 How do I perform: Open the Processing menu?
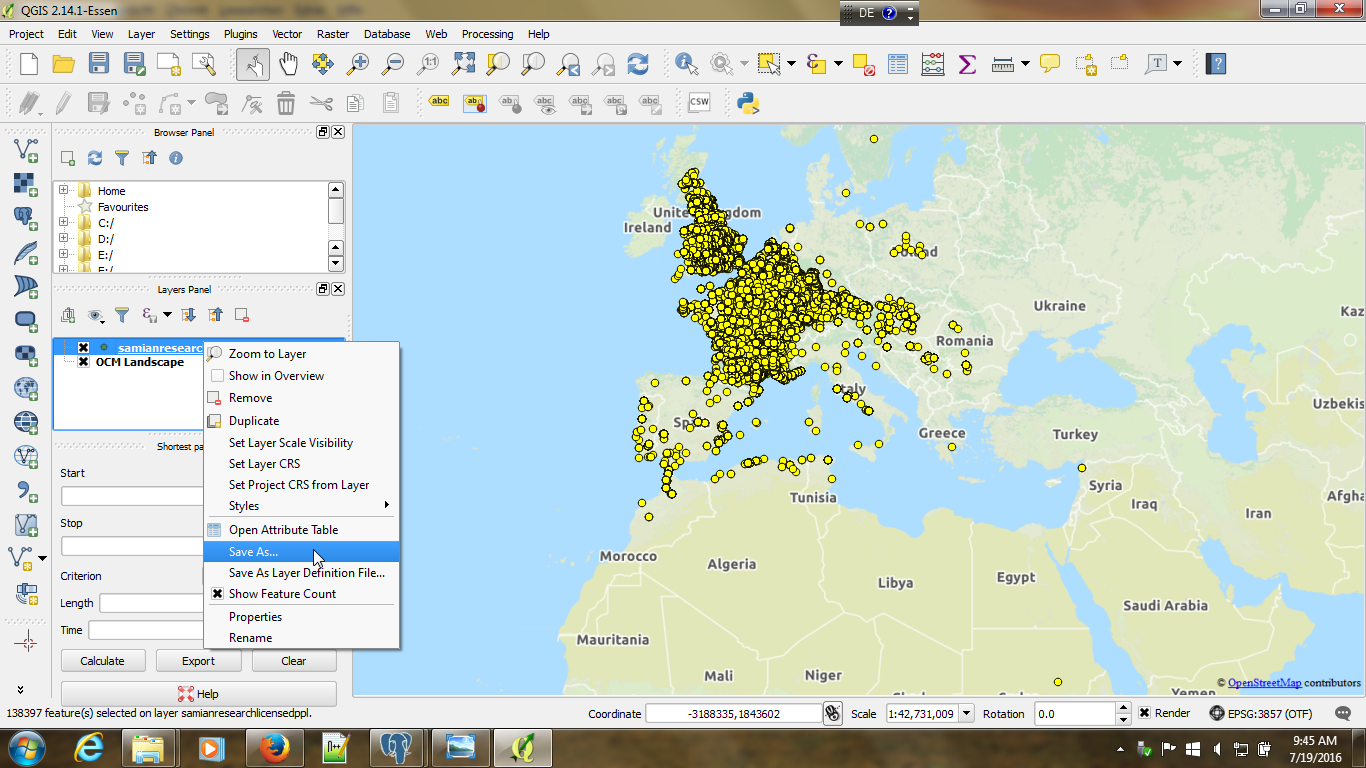click(x=487, y=34)
